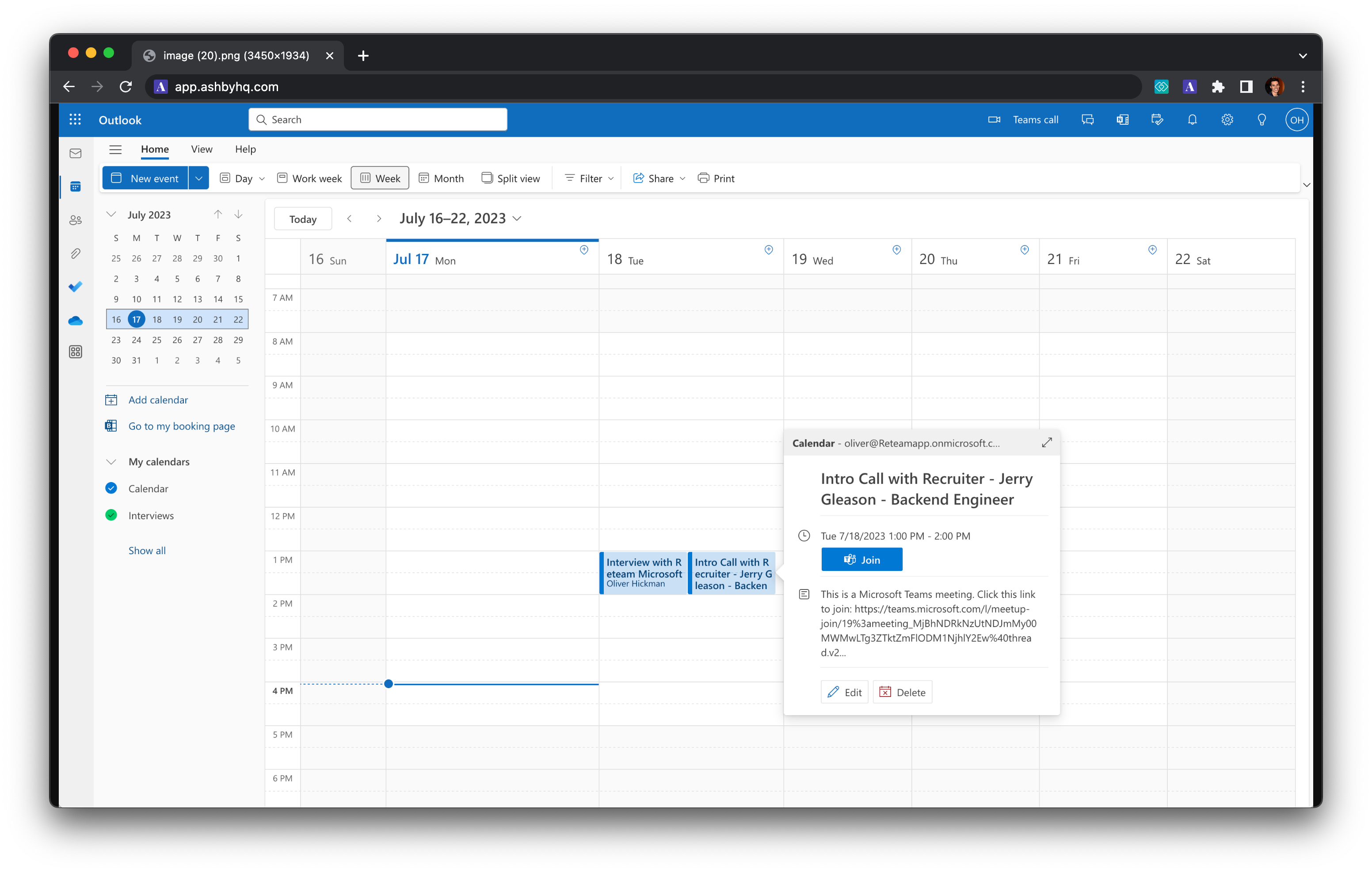Toggle the hamburger navigation pane icon
This screenshot has height=873, width=1372.
115,149
